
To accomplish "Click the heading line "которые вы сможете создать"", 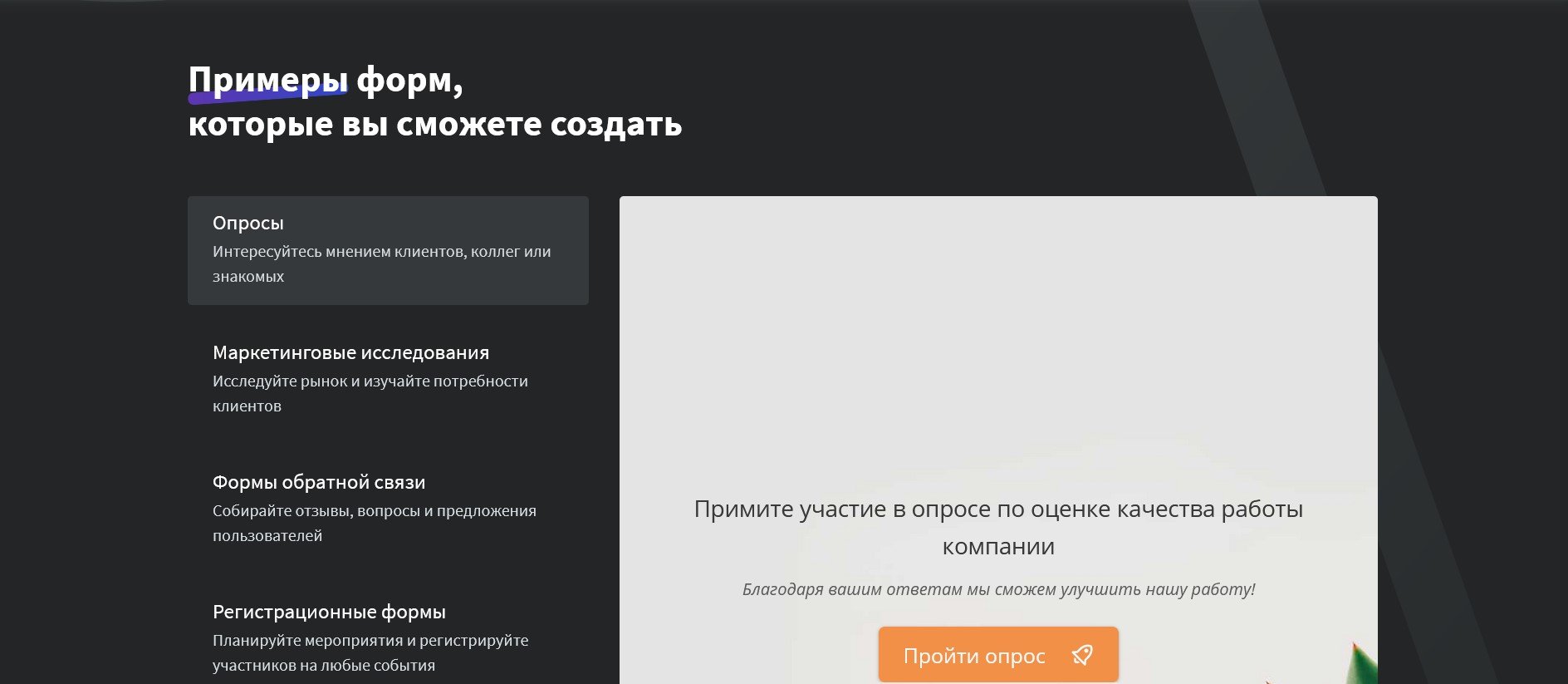I will [x=434, y=124].
